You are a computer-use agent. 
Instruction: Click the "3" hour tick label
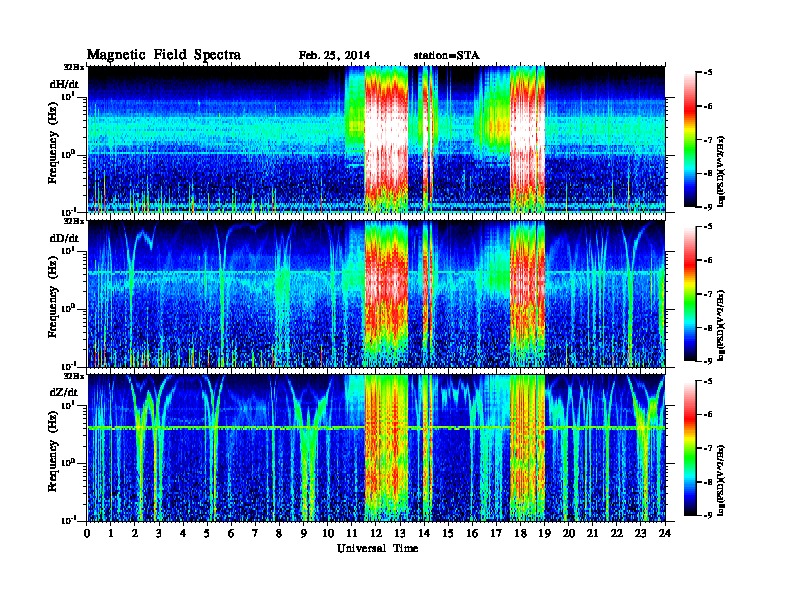pyautogui.click(x=160, y=533)
